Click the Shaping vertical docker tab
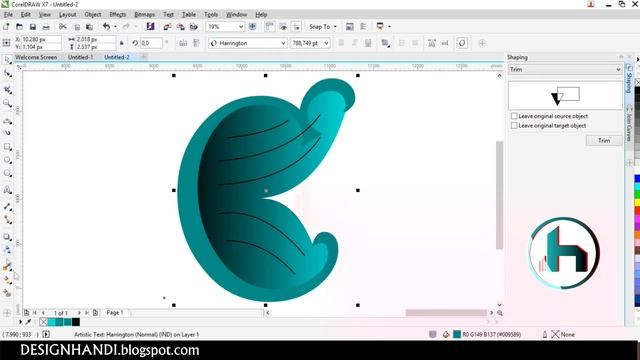640x360 pixels. [629, 81]
